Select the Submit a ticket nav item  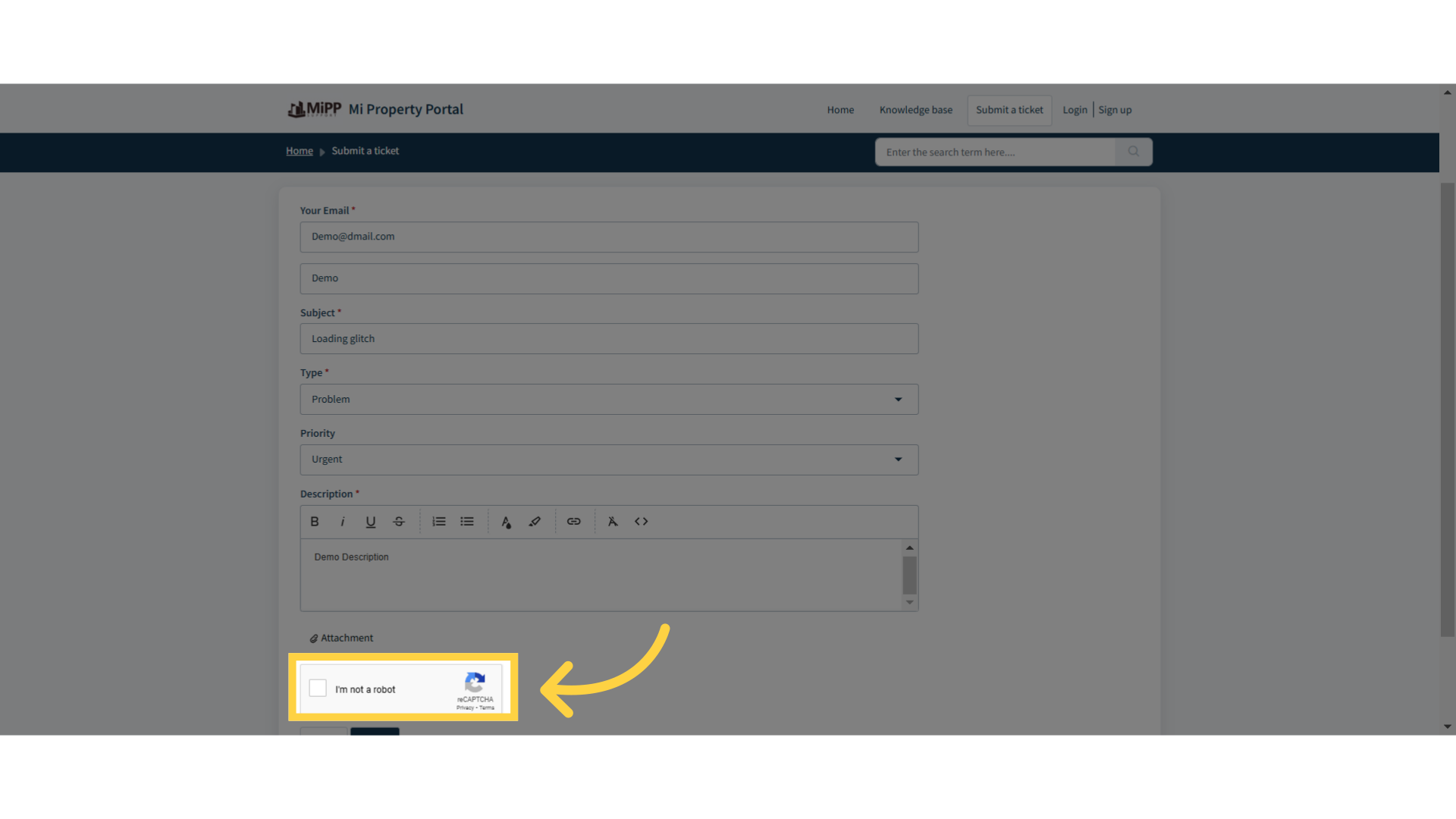tap(1009, 110)
